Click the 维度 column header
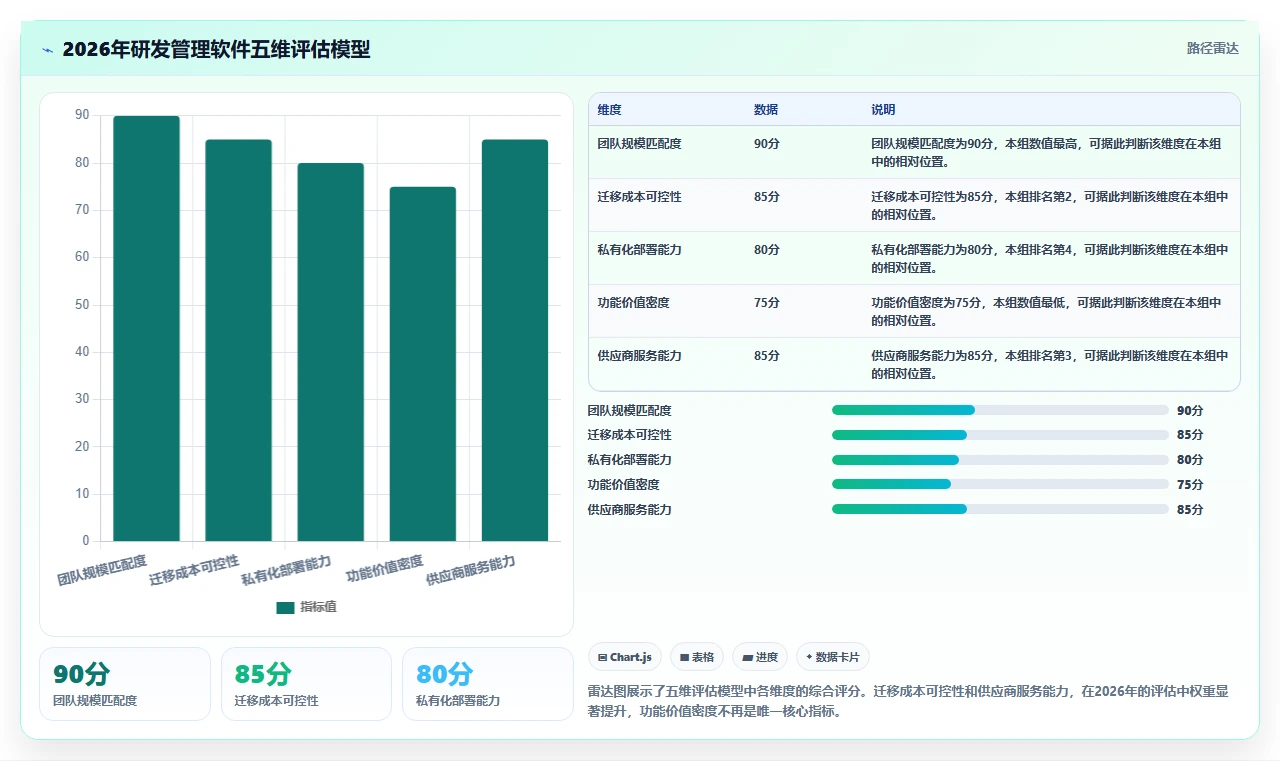 pyautogui.click(x=610, y=110)
